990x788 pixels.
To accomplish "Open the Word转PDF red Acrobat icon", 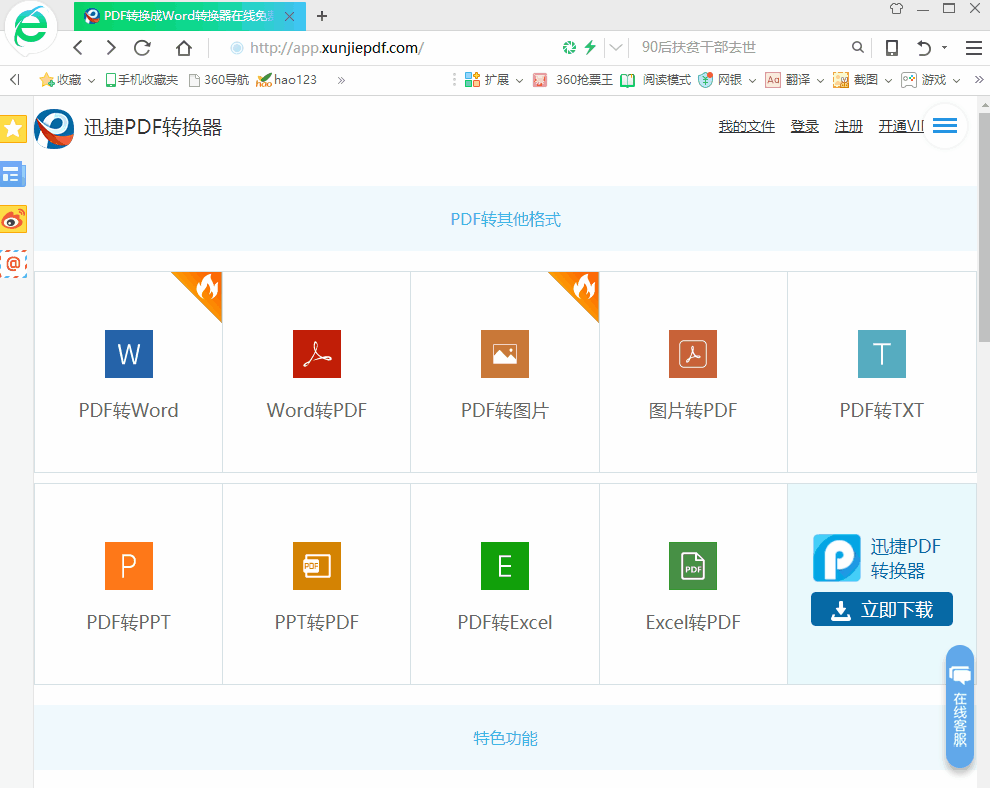I will (x=317, y=354).
